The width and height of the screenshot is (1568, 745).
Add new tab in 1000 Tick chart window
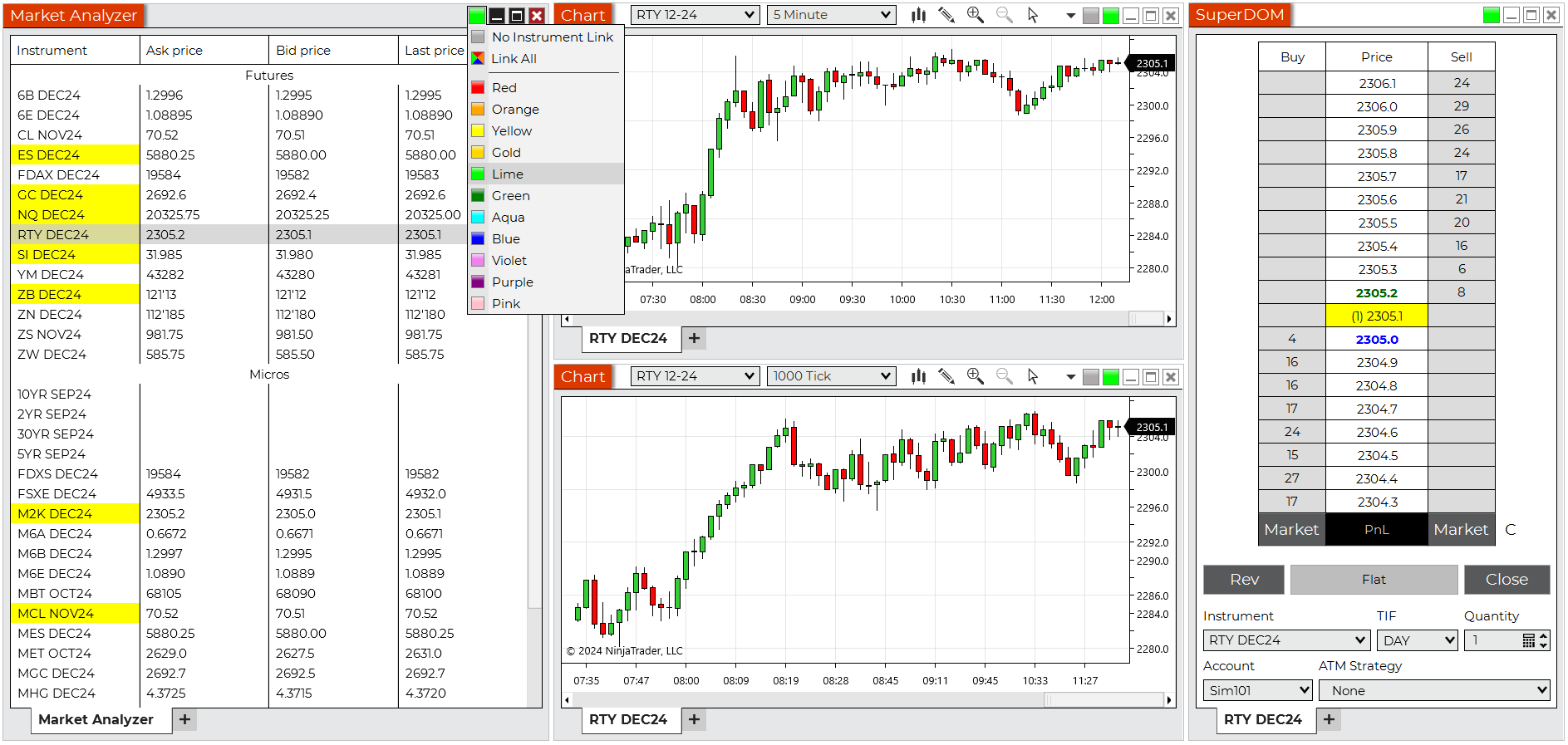click(x=694, y=719)
